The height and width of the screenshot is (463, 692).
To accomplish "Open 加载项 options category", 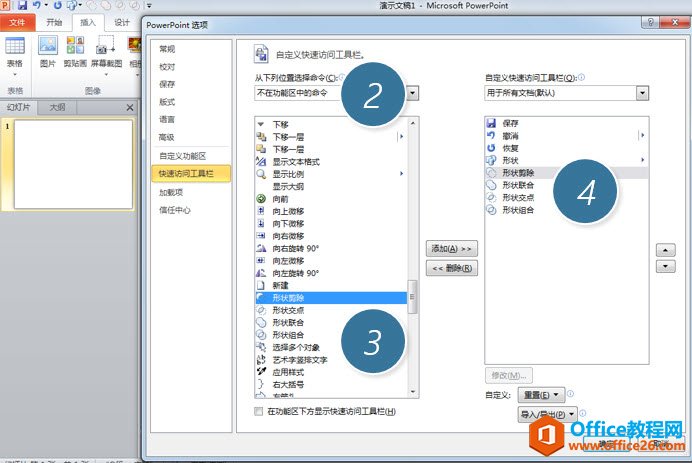I will [191, 192].
